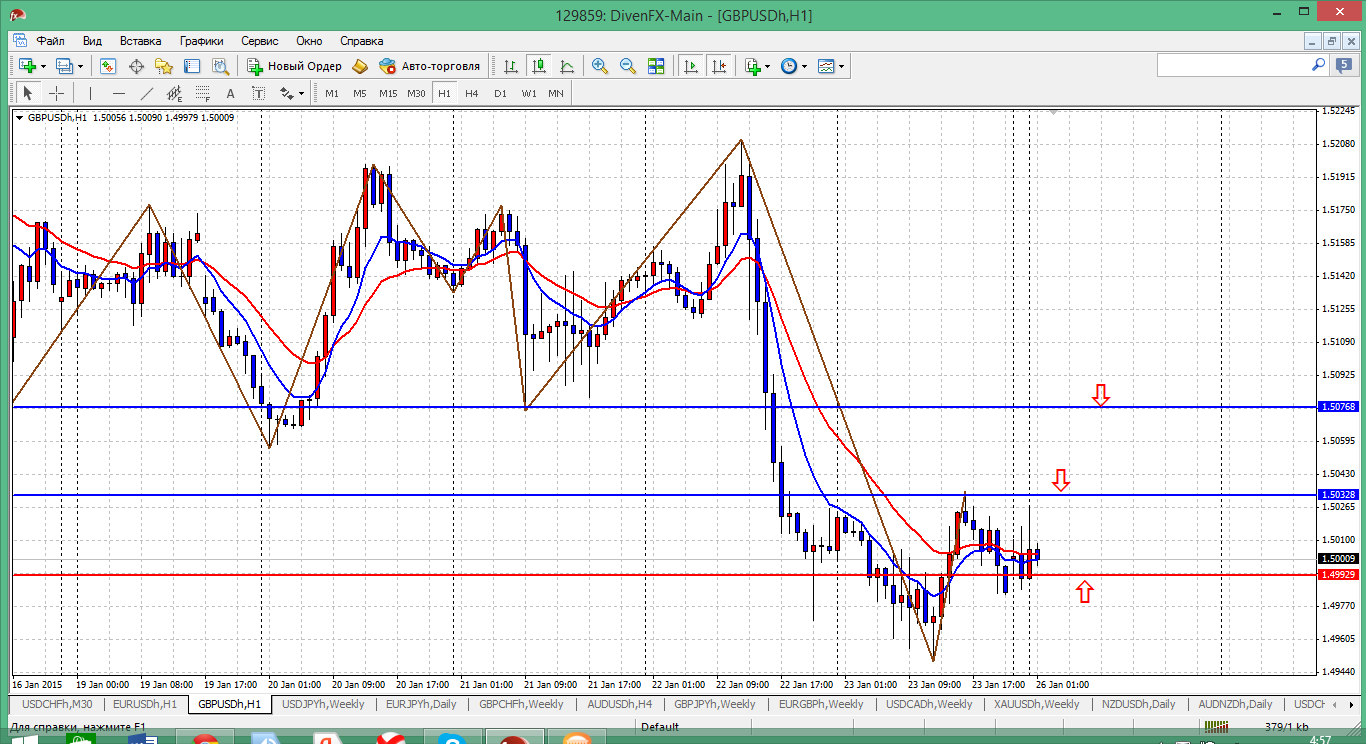
Task: Open the Графики menu
Action: coord(201,41)
